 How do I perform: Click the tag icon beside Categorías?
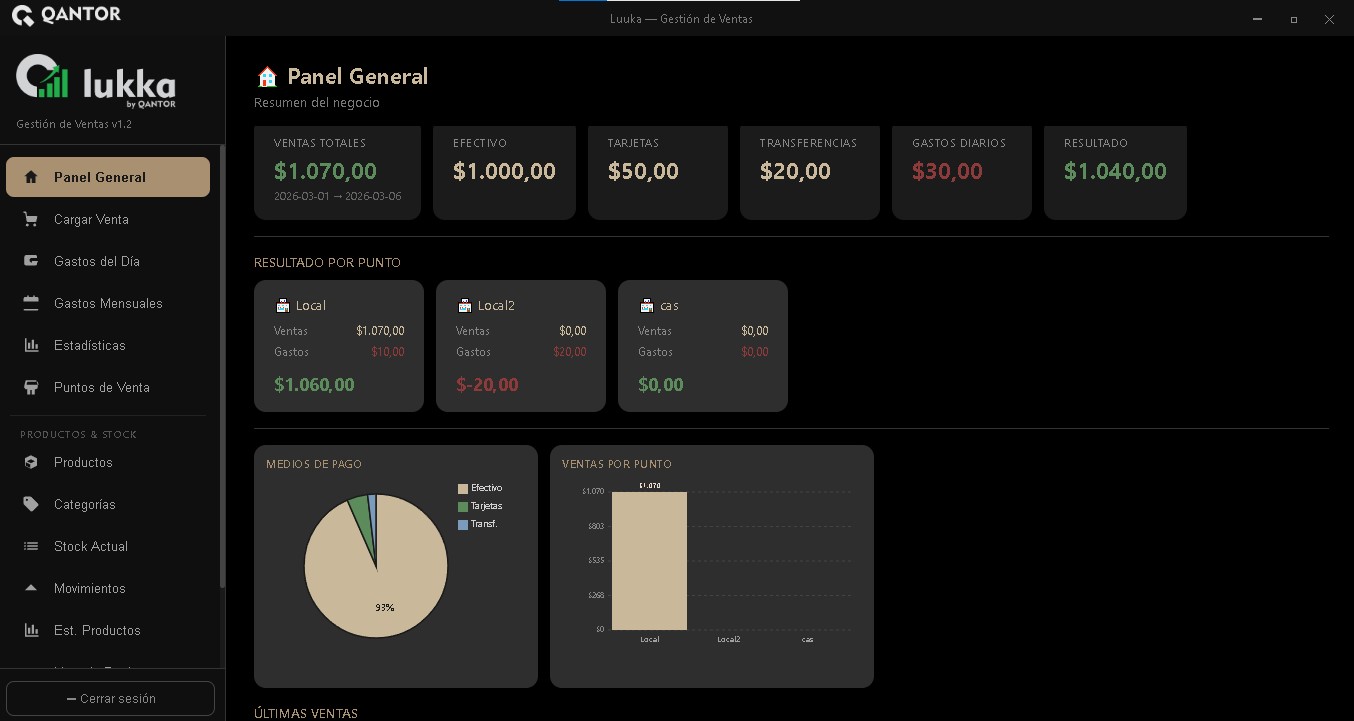point(31,504)
